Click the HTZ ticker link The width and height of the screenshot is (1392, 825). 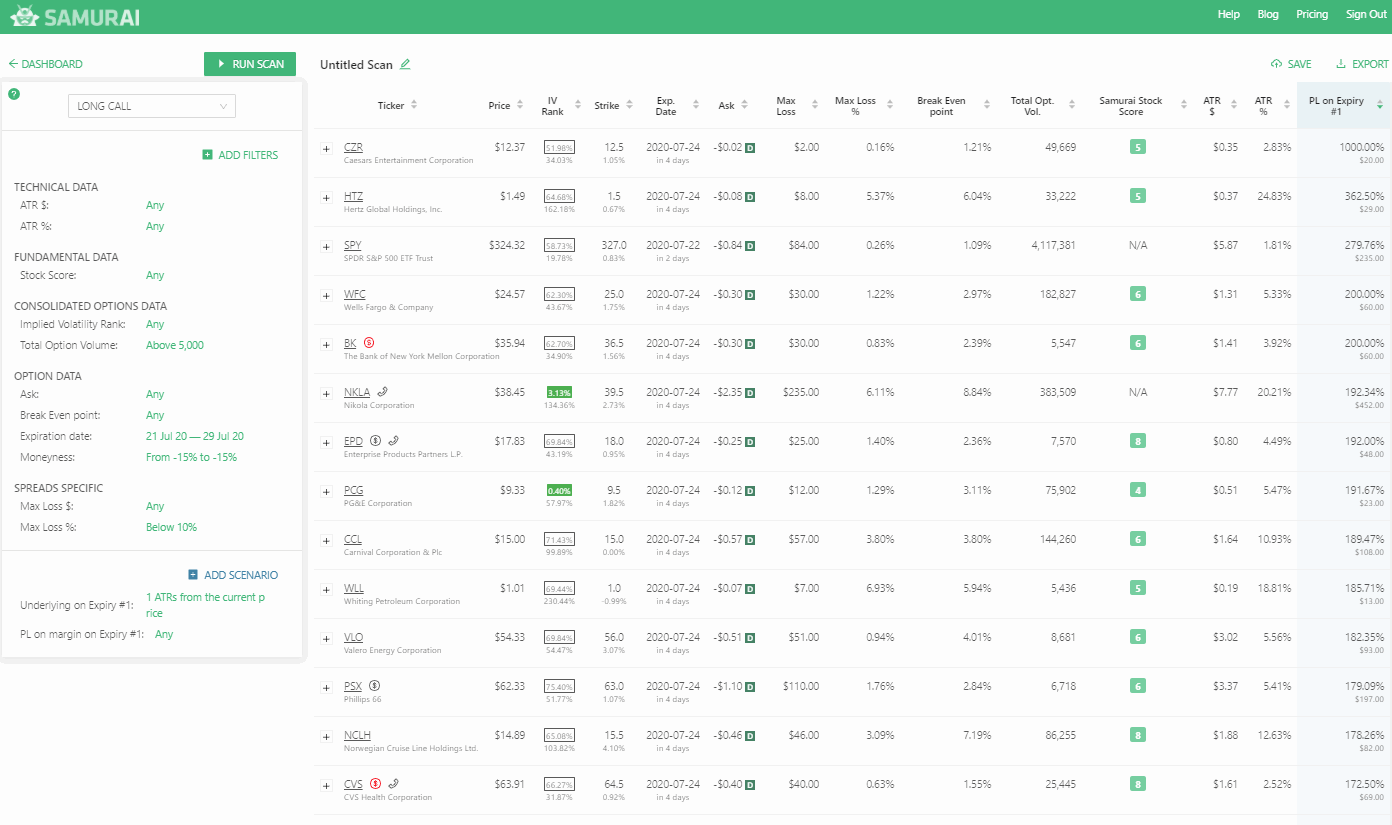(353, 196)
